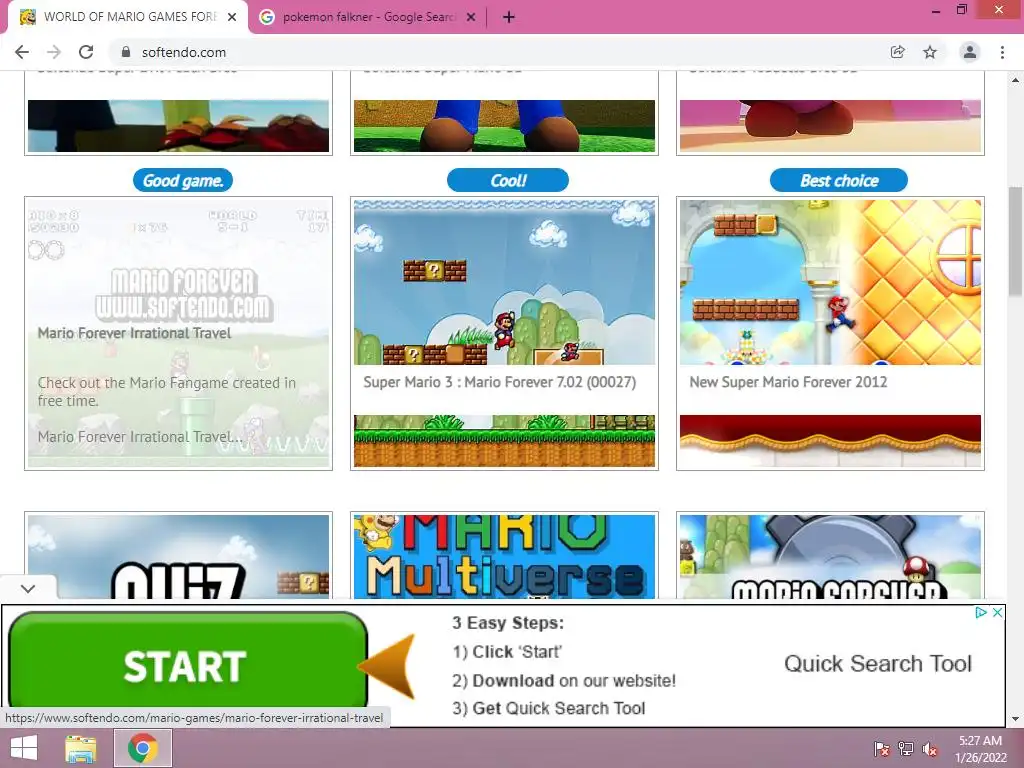Switch to pokemon falkner Google Search tab
The height and width of the screenshot is (768, 1024).
click(367, 17)
